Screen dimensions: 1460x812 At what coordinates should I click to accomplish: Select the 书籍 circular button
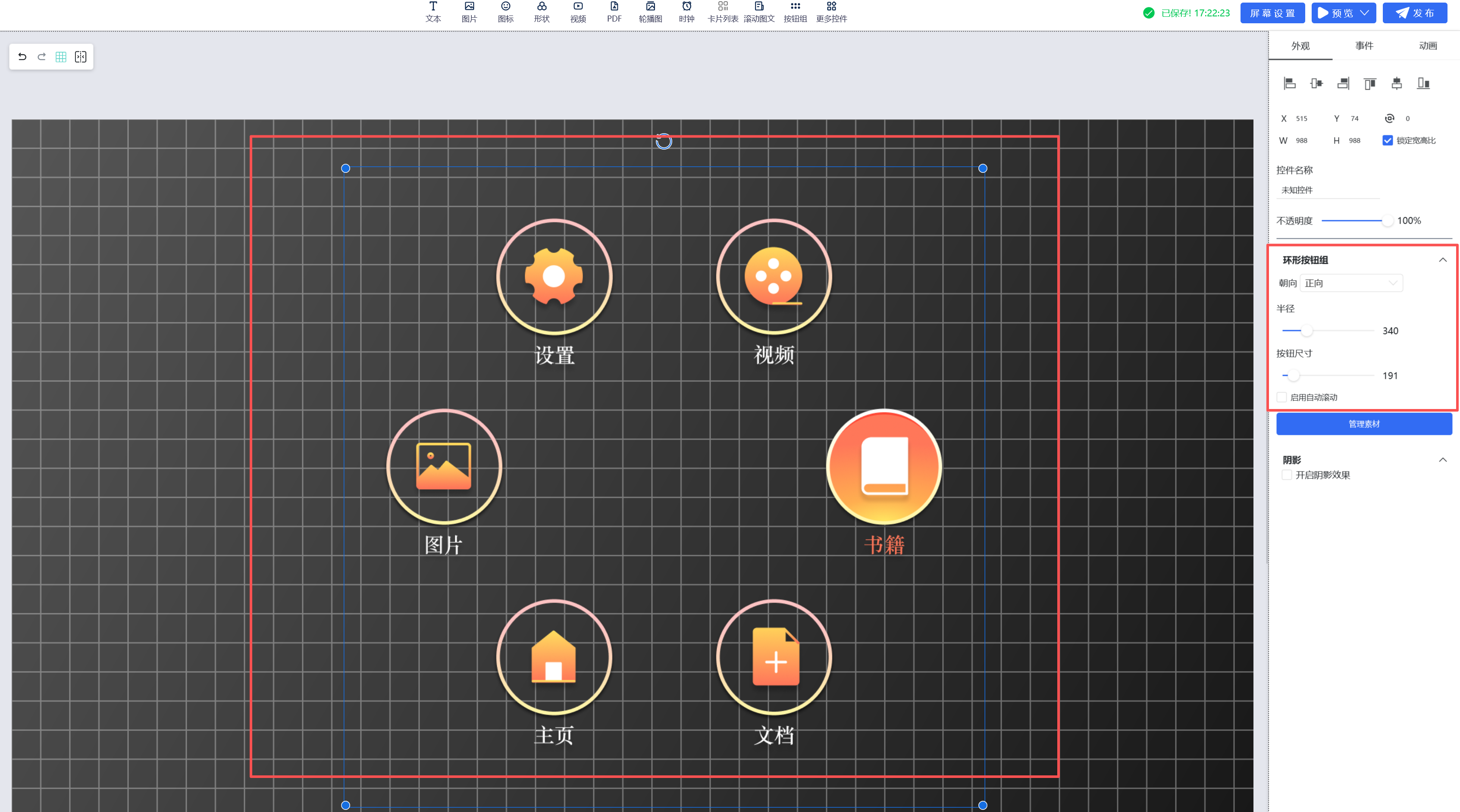(884, 467)
